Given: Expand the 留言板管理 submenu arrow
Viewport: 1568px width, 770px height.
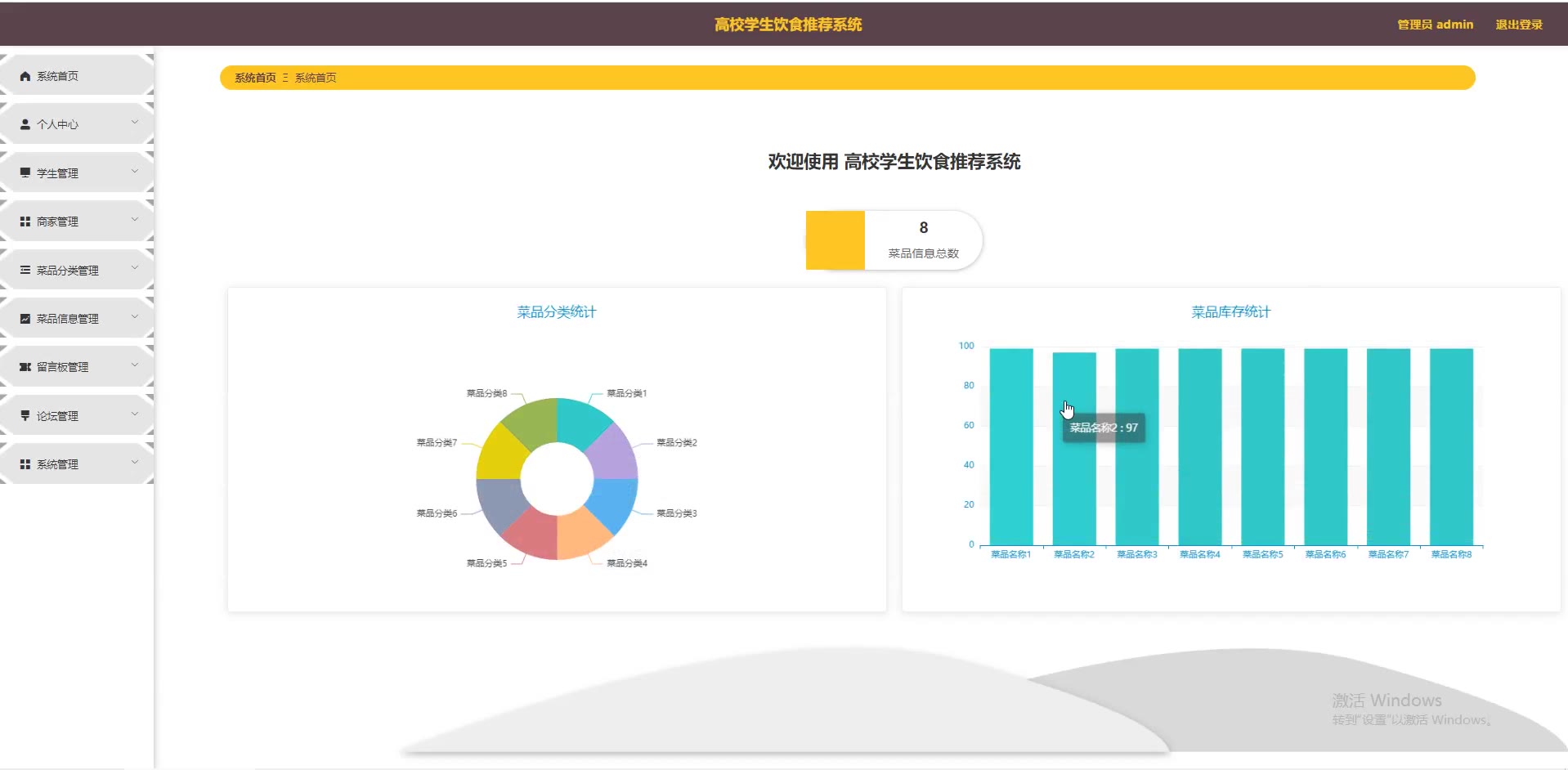Looking at the screenshot, I should pyautogui.click(x=135, y=365).
